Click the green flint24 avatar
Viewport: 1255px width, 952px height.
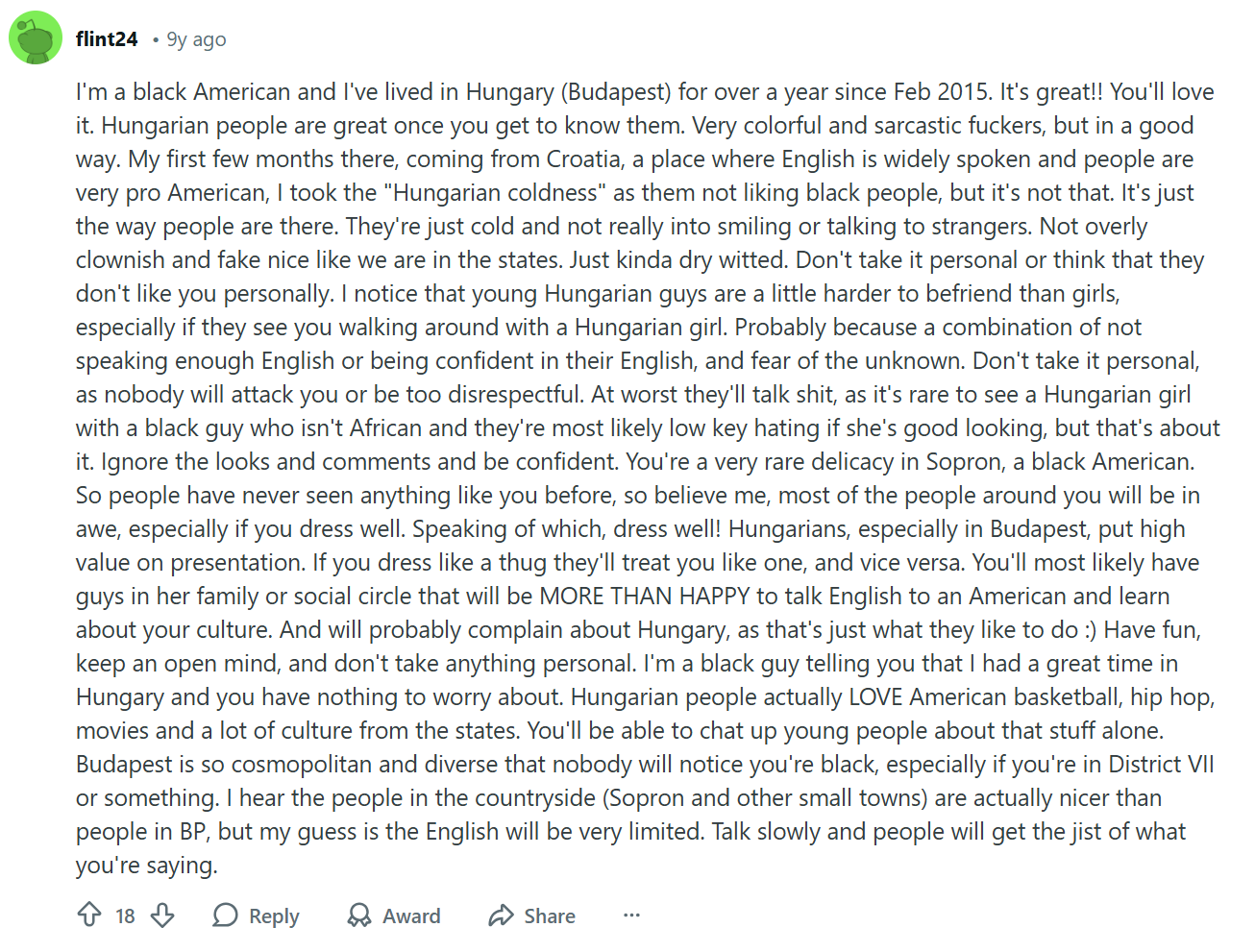(36, 38)
